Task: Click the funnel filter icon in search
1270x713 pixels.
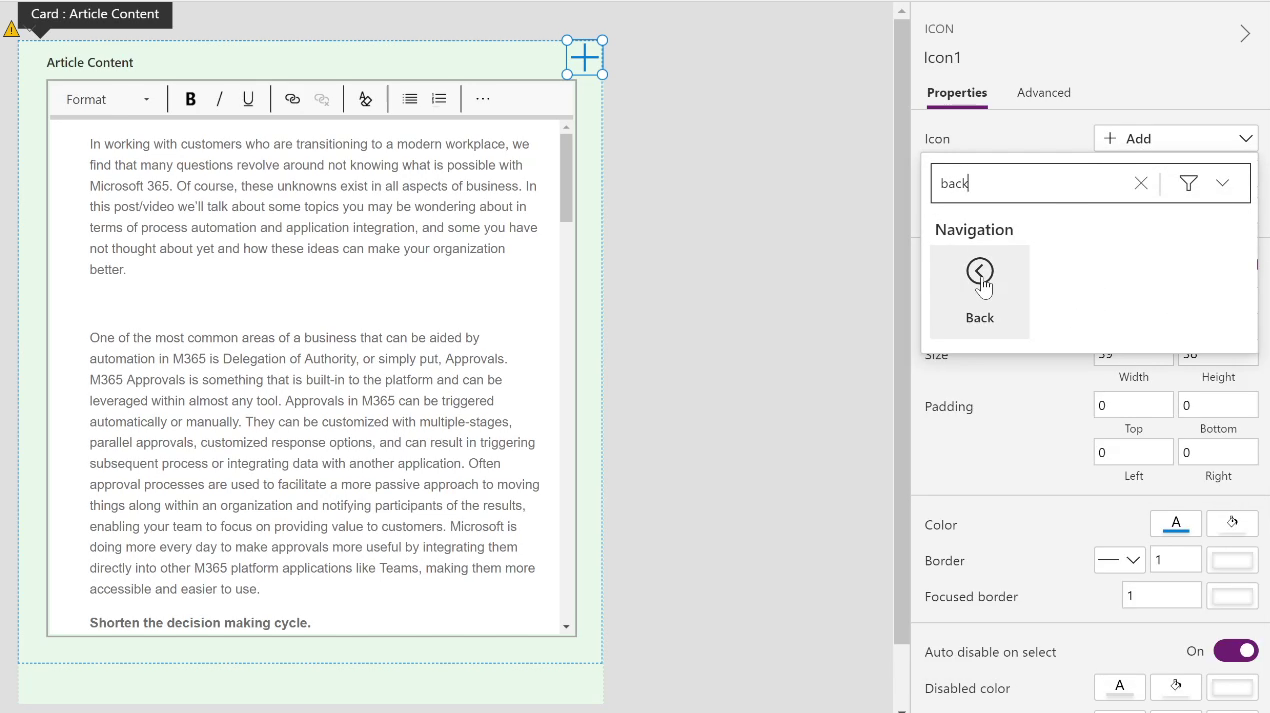Action: [x=1188, y=183]
